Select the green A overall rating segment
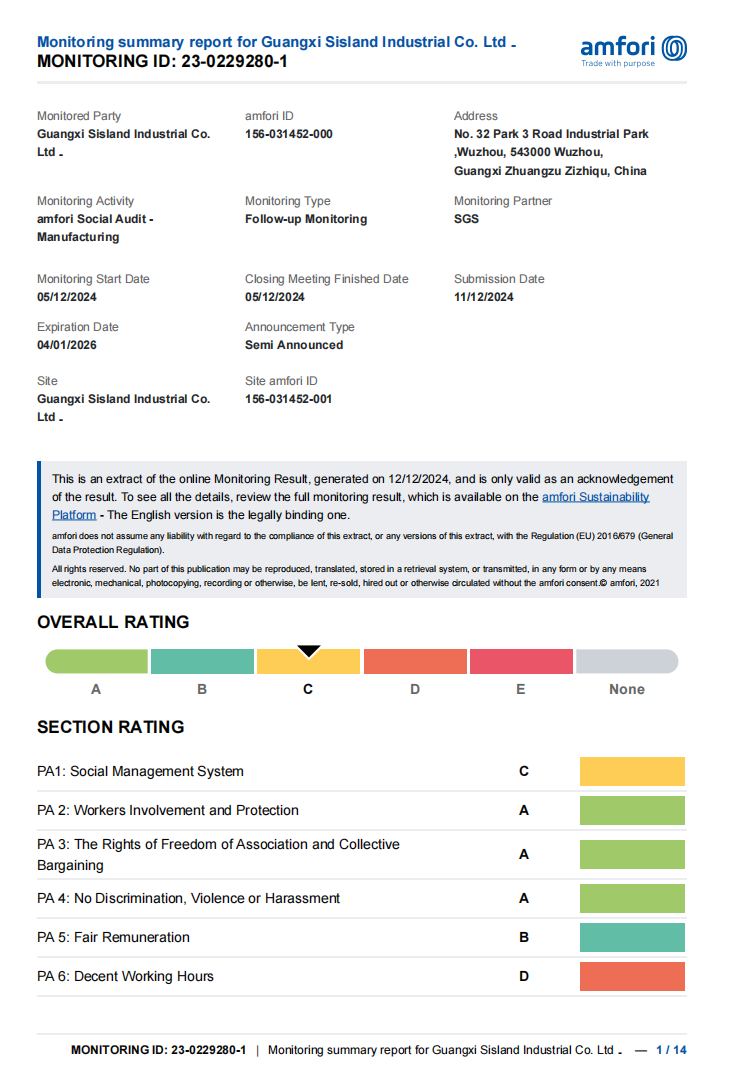744x1071 pixels. click(96, 661)
